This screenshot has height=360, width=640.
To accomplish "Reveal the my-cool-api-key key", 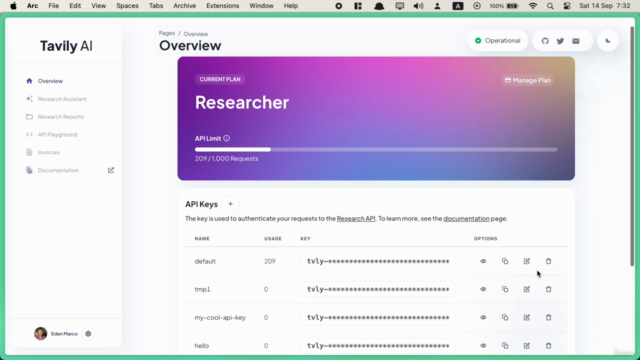I will (483, 318).
